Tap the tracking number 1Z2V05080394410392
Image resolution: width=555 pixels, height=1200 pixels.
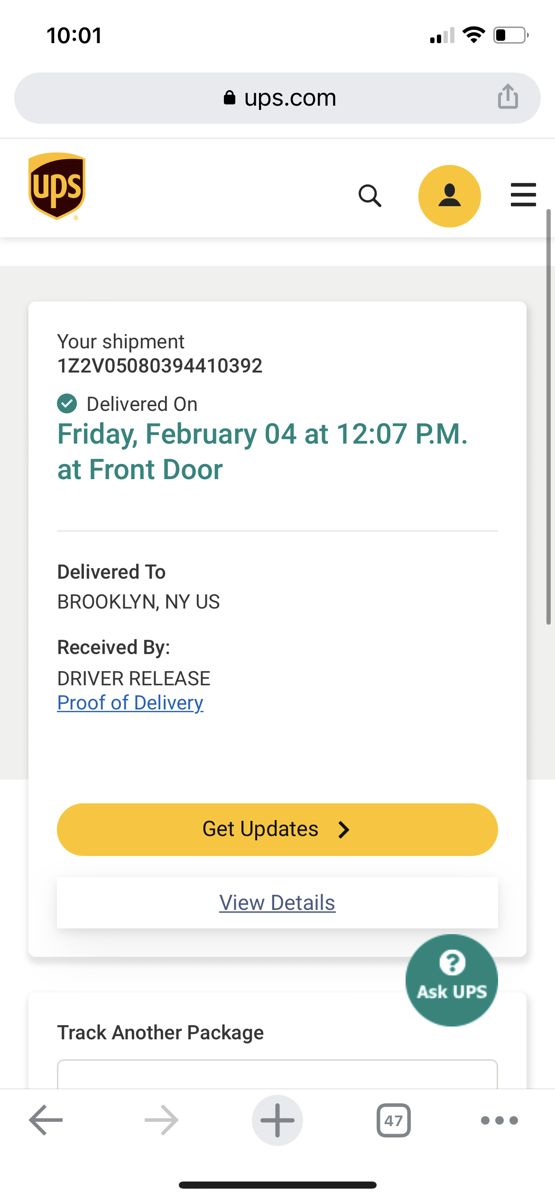[x=160, y=366]
